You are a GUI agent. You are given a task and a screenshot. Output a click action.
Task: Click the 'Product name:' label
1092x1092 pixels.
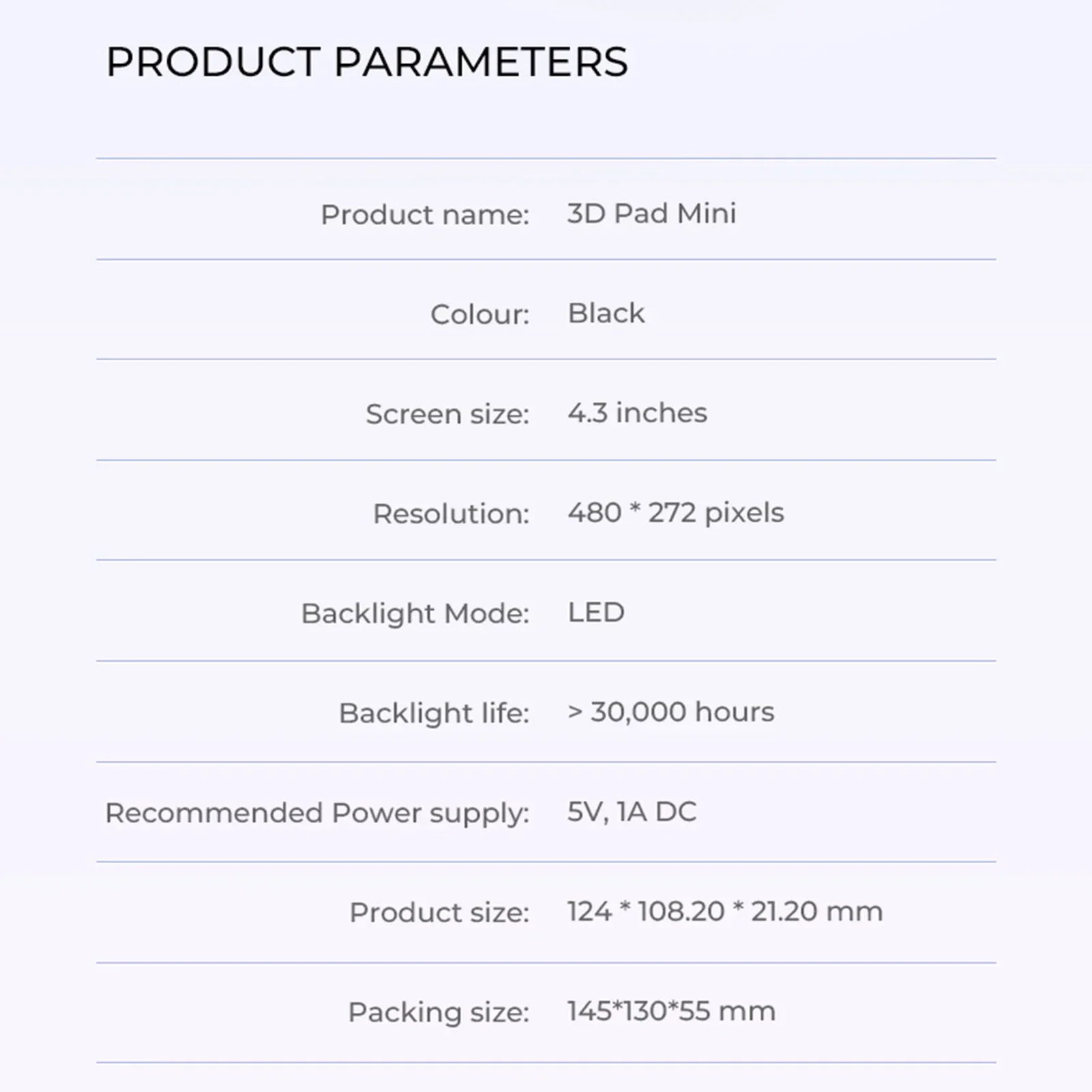[x=424, y=215]
